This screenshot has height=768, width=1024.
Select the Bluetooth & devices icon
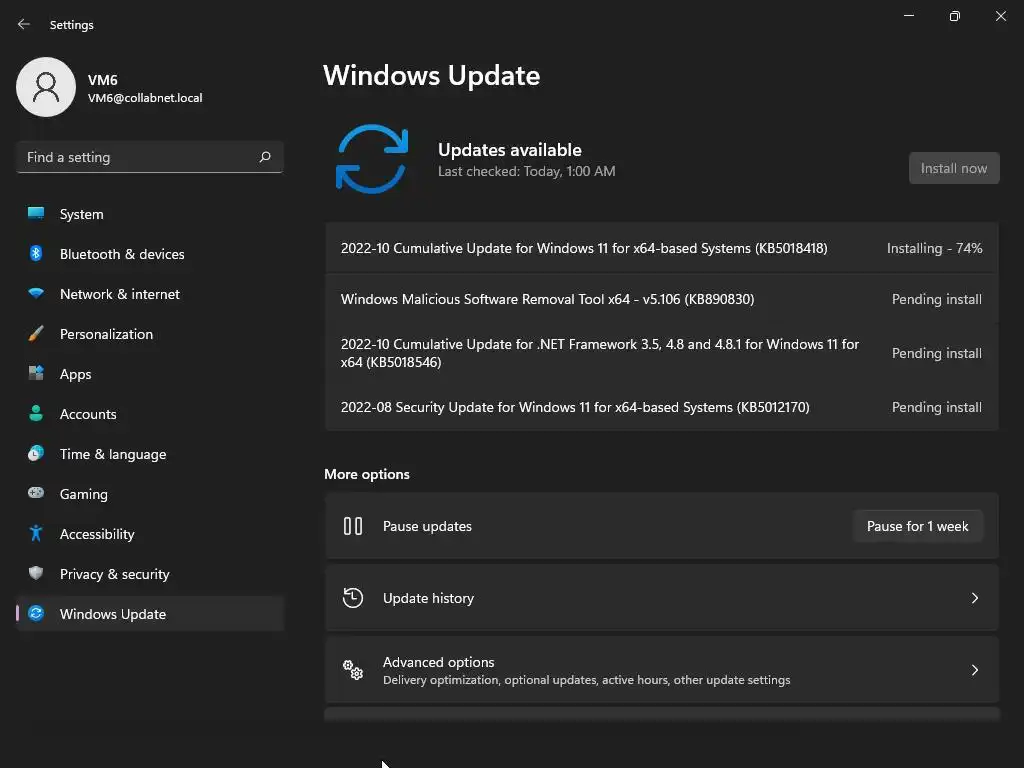[36, 253]
